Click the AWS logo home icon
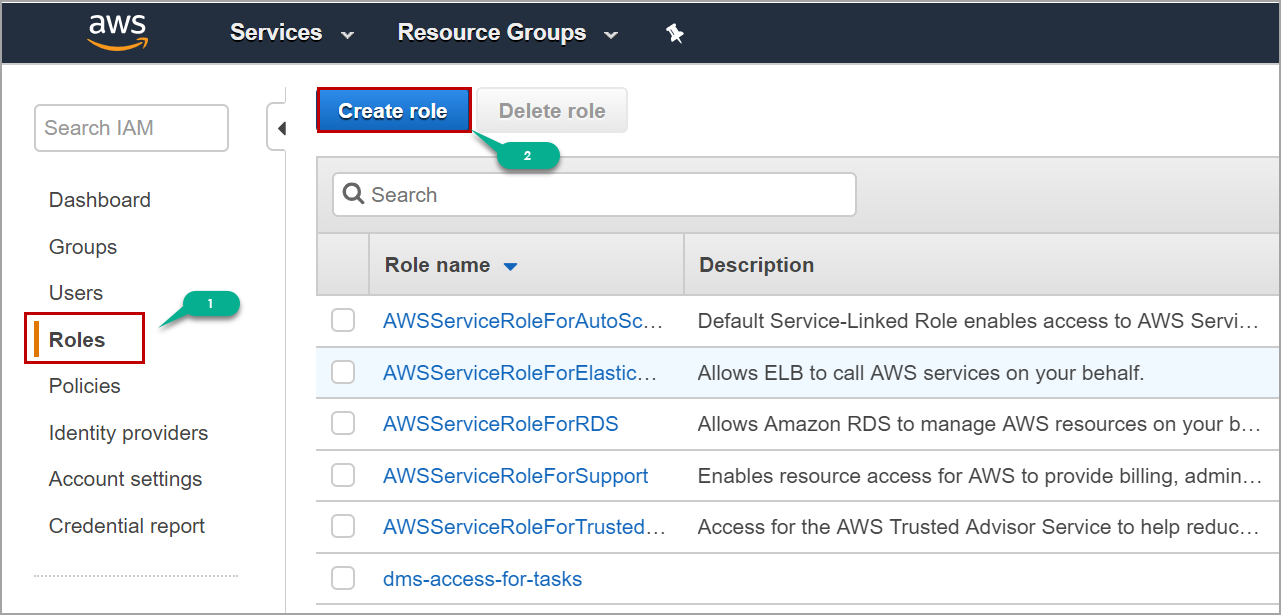The width and height of the screenshot is (1281, 615). point(117,32)
